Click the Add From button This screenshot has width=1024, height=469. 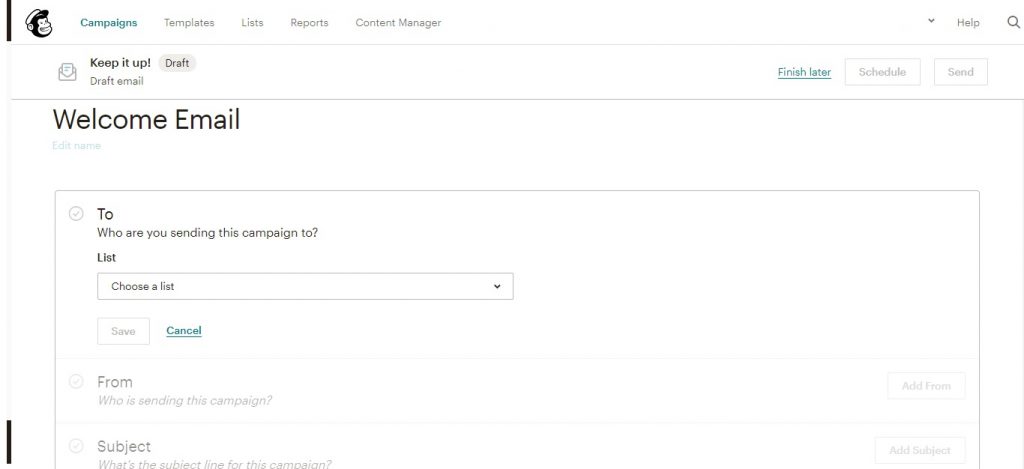click(926, 386)
